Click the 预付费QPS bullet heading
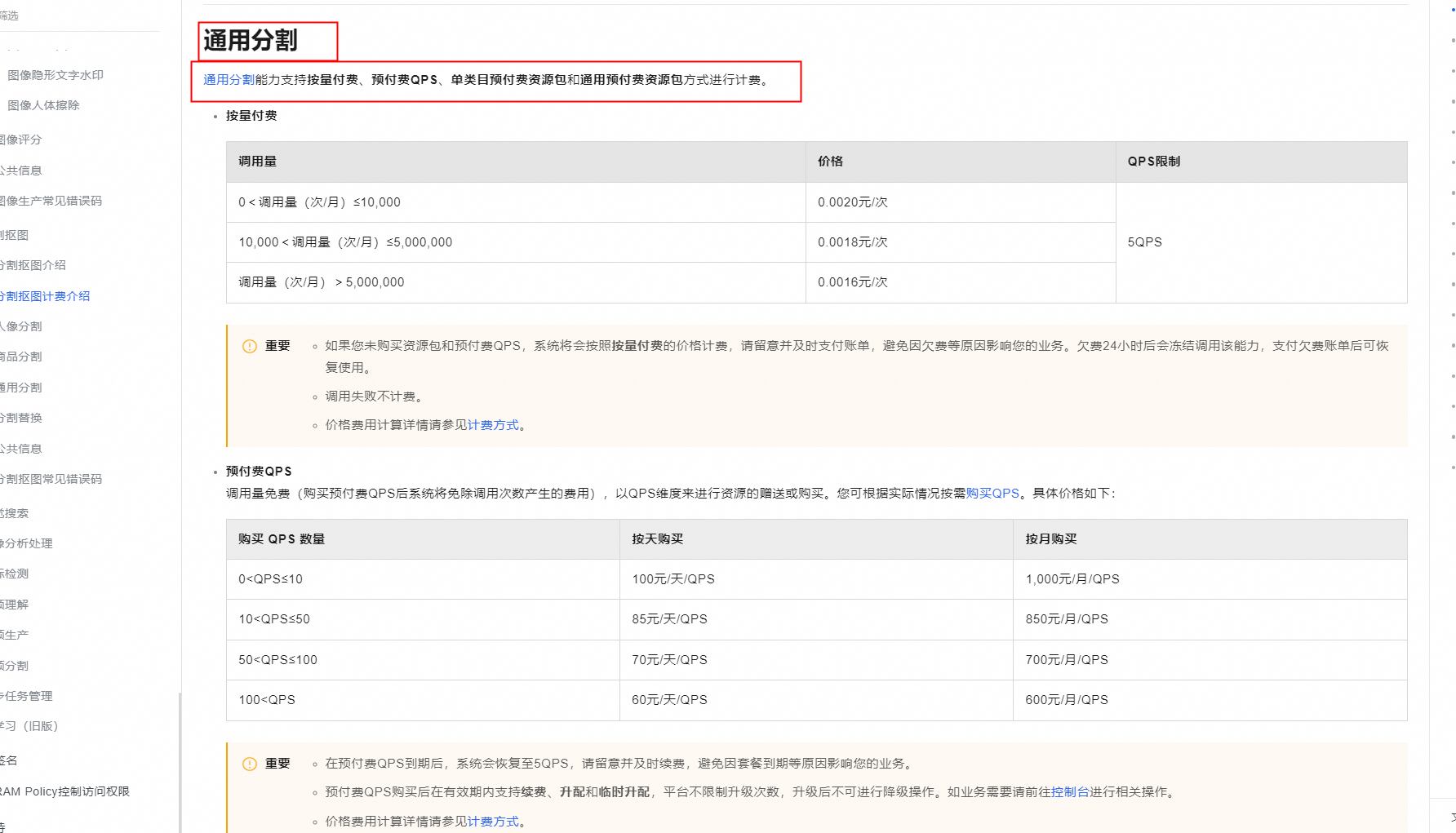The image size is (1456, 833). 259,472
